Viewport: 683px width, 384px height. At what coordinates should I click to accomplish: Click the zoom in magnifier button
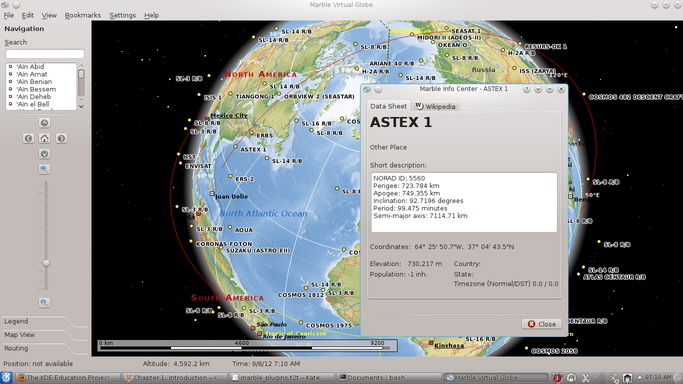click(44, 169)
